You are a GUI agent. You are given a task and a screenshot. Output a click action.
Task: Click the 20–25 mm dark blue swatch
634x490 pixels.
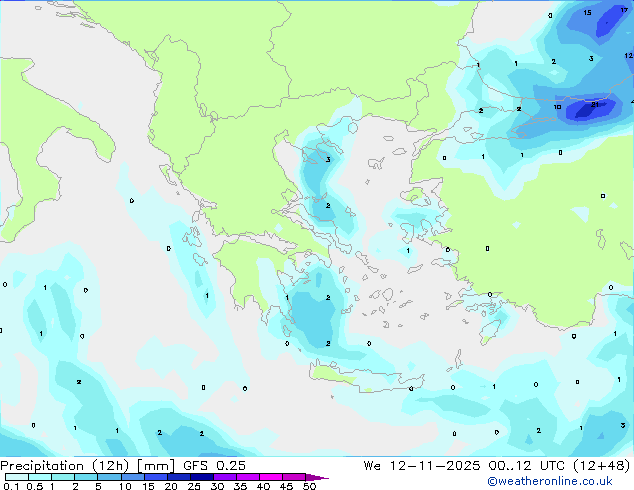(x=178, y=477)
